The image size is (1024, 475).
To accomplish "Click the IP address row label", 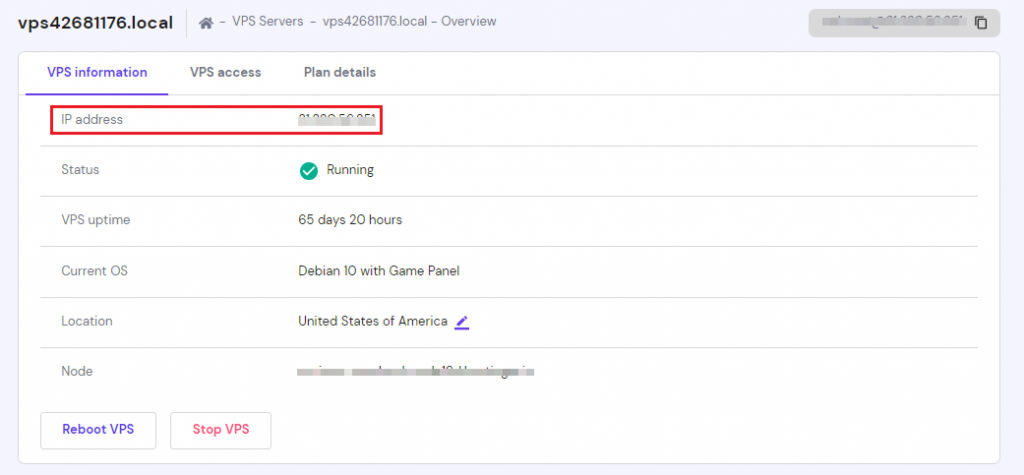I will tap(92, 120).
